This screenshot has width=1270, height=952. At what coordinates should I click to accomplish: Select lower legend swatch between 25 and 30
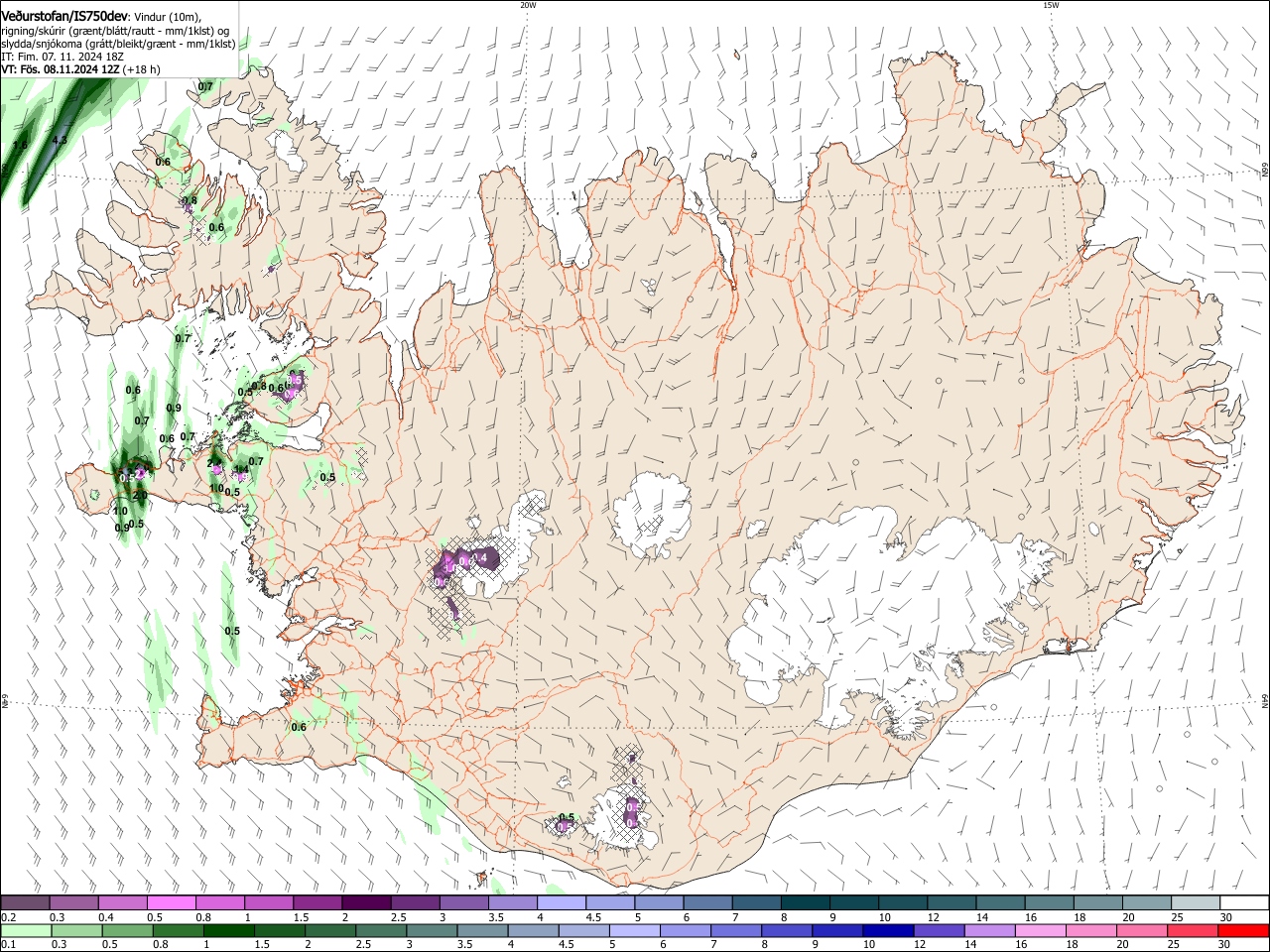pyautogui.click(x=1194, y=930)
